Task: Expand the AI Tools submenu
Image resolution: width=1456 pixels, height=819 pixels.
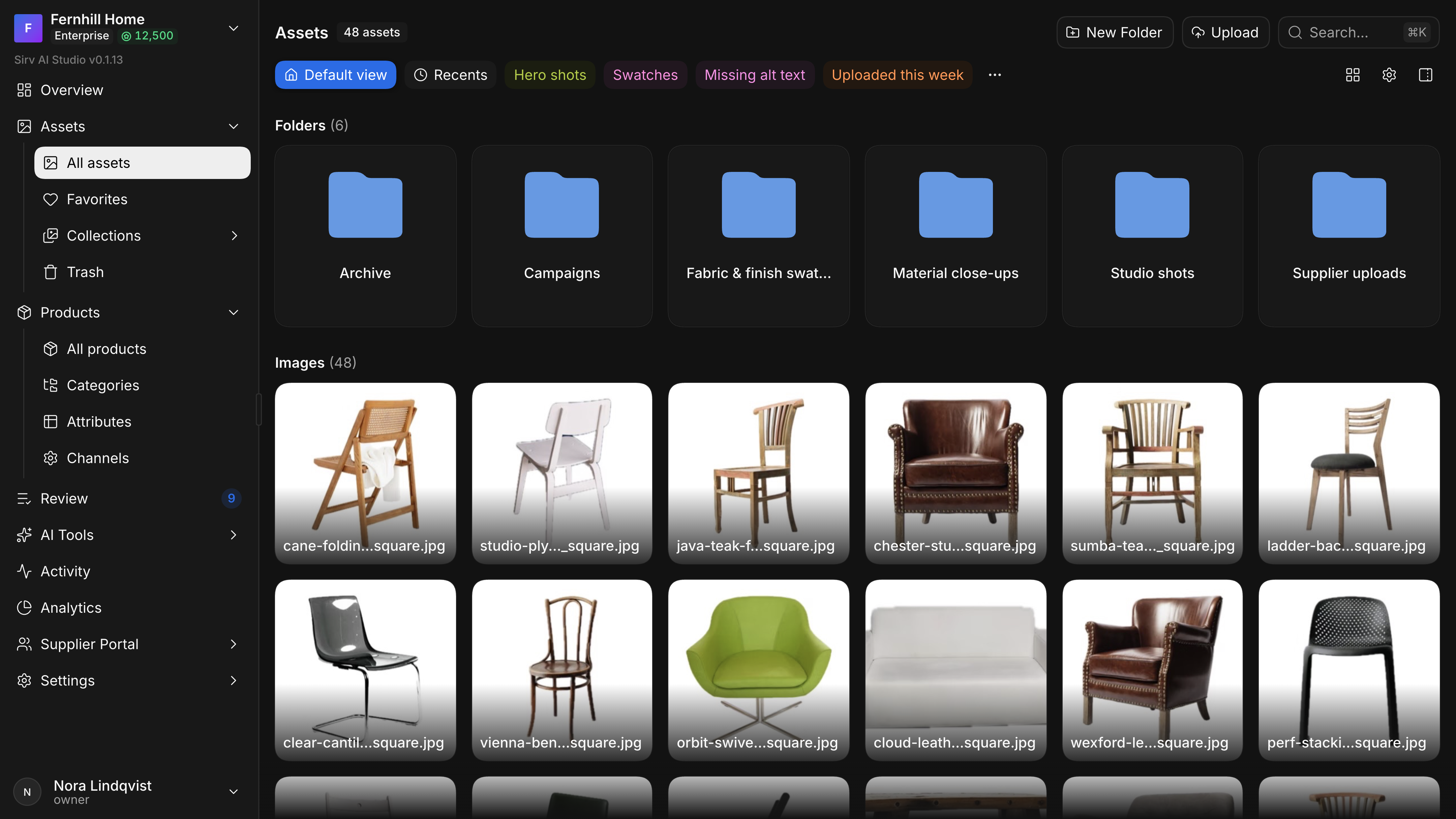Action: (x=234, y=535)
